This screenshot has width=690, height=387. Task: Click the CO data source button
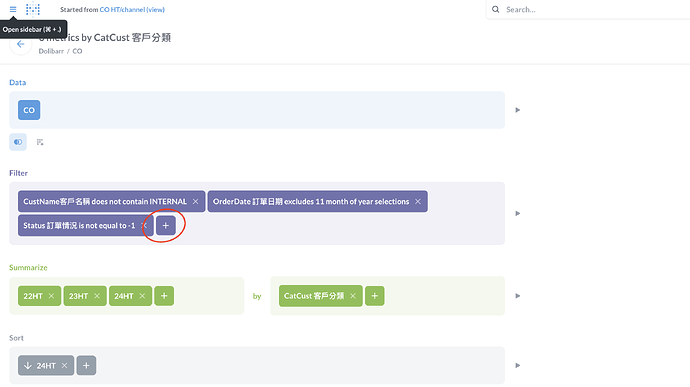click(29, 110)
